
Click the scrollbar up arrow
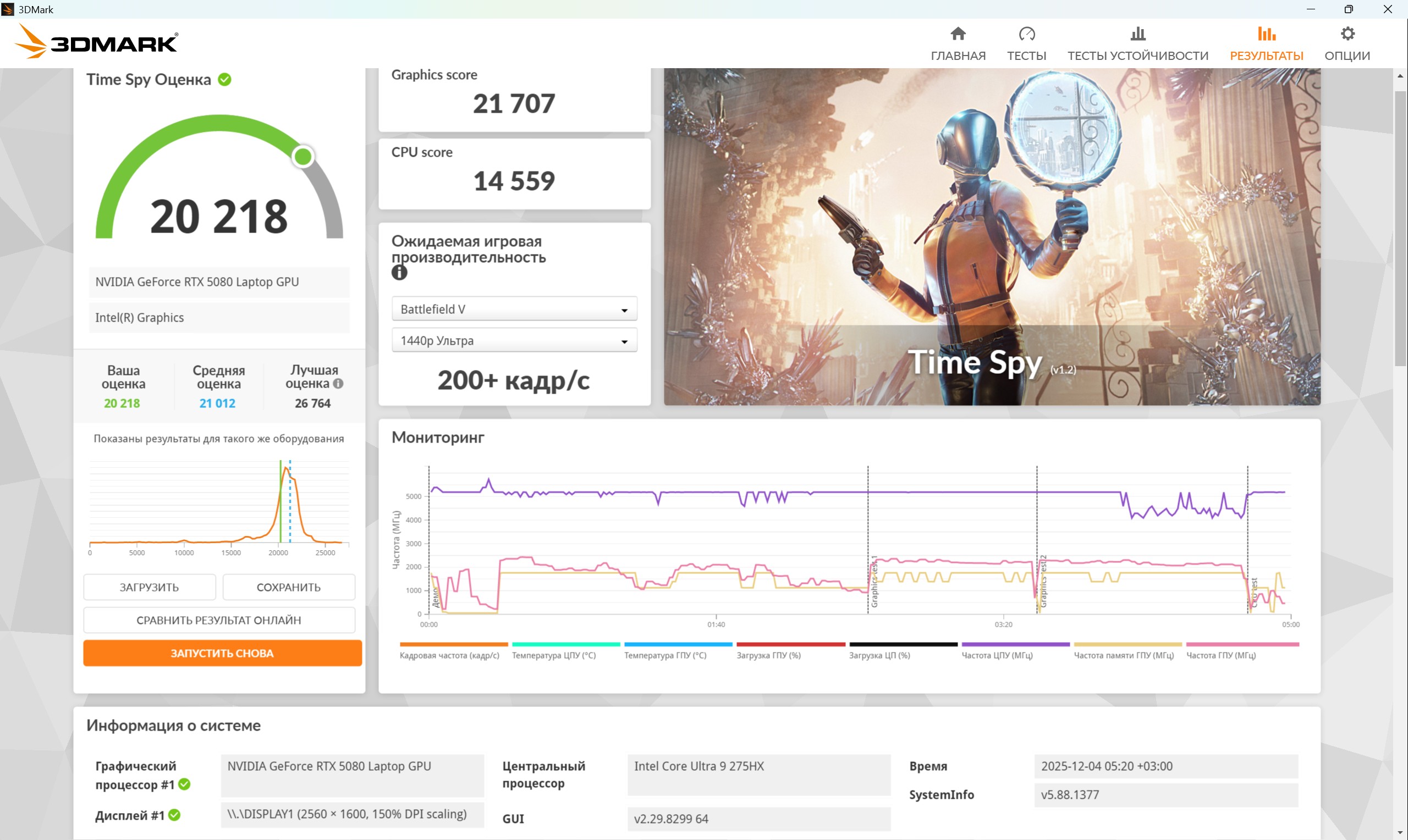1400,76
